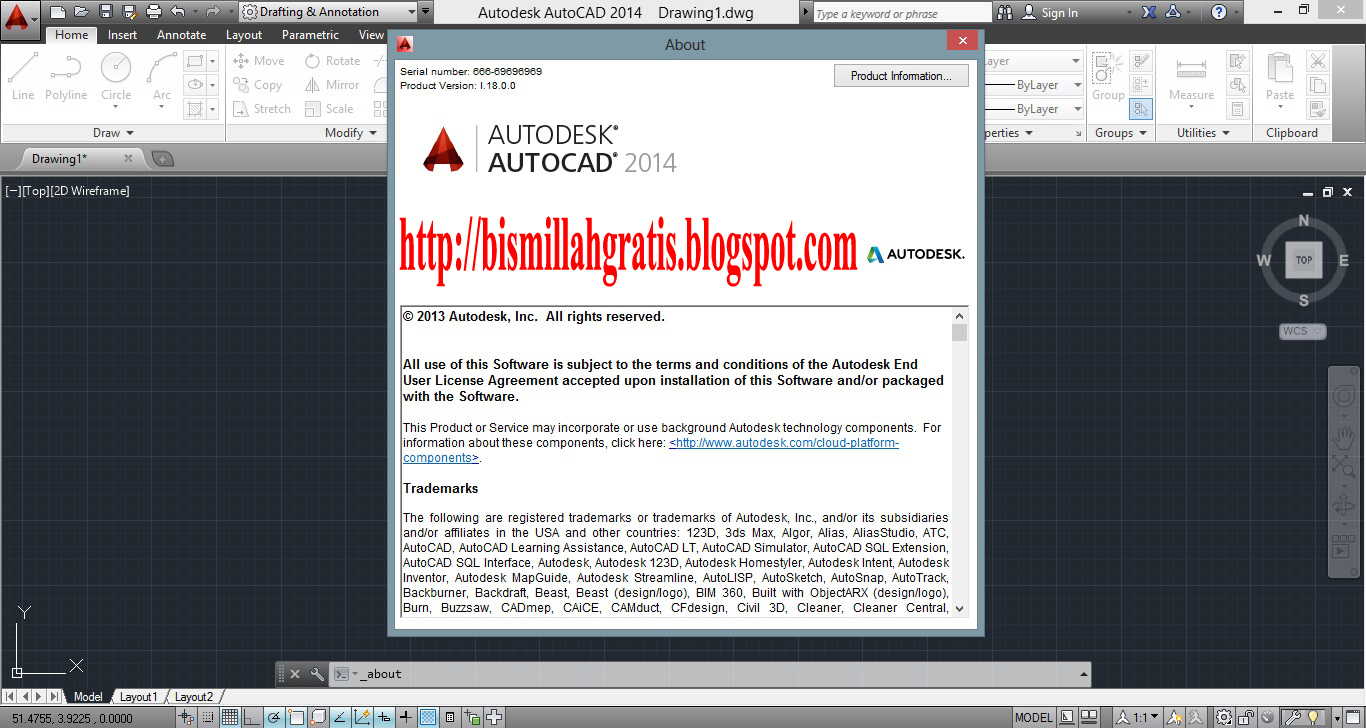Select the Layout2 tab
This screenshot has width=1366, height=728.
click(x=194, y=697)
